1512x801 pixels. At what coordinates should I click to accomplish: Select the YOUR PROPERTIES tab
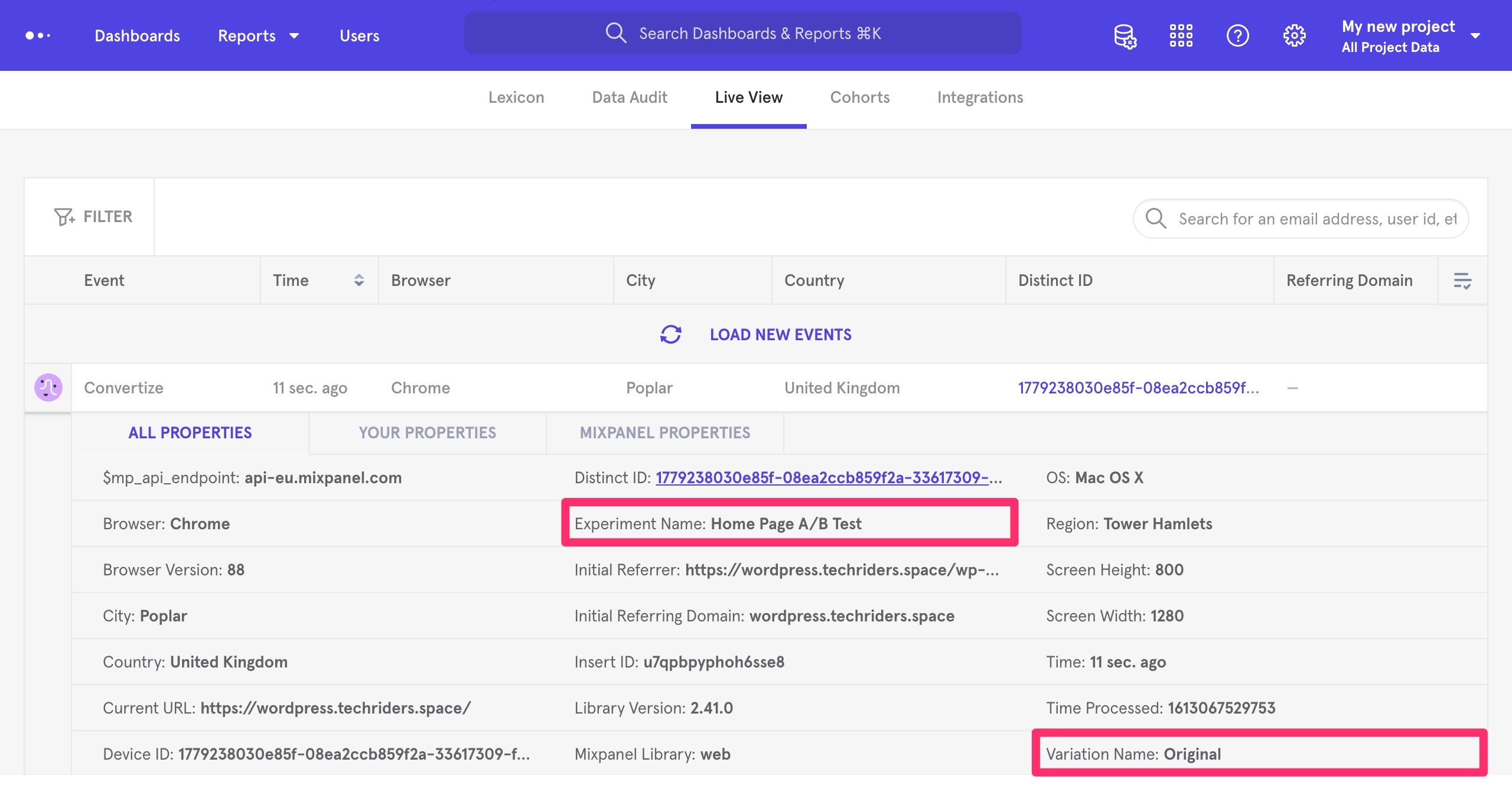(x=428, y=432)
